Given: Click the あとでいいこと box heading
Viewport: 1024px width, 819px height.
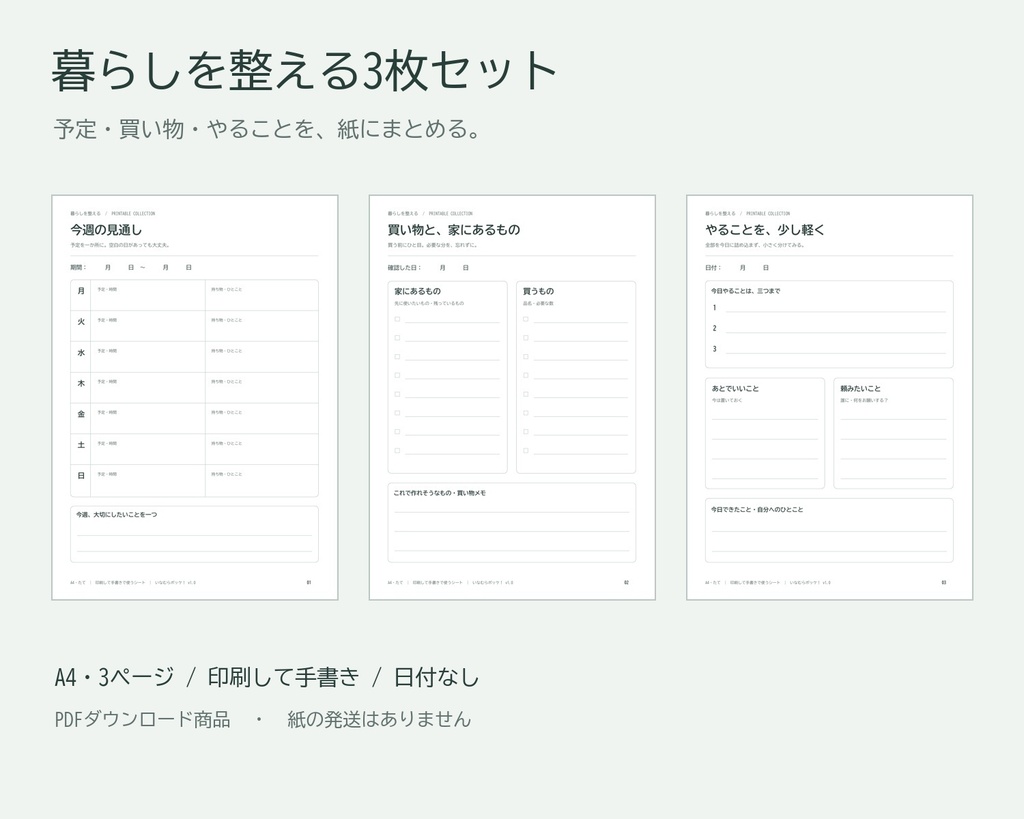Looking at the screenshot, I should click(735, 389).
